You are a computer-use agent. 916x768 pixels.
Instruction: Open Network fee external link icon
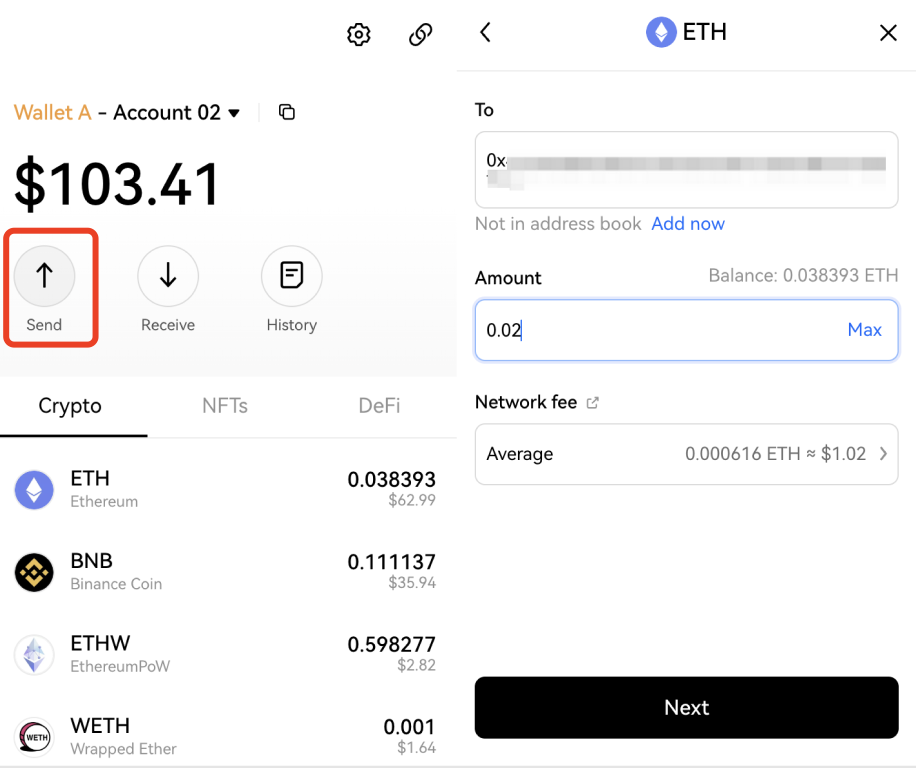[x=593, y=403]
